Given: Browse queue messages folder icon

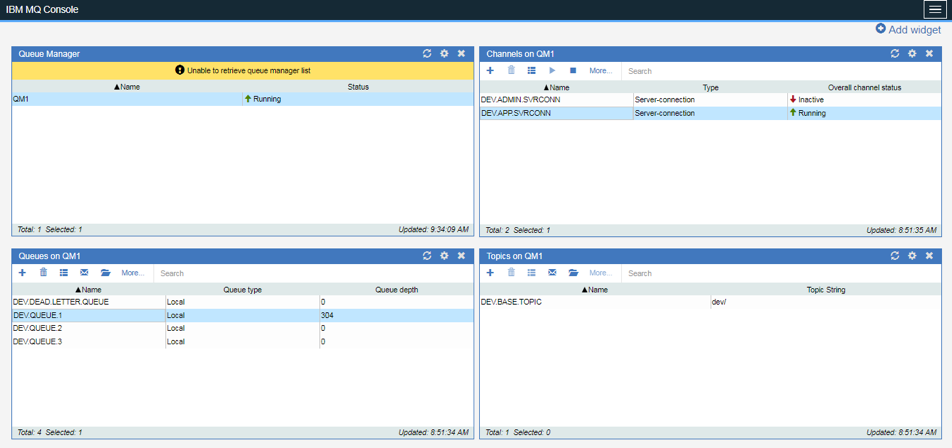Looking at the screenshot, I should coord(105,273).
